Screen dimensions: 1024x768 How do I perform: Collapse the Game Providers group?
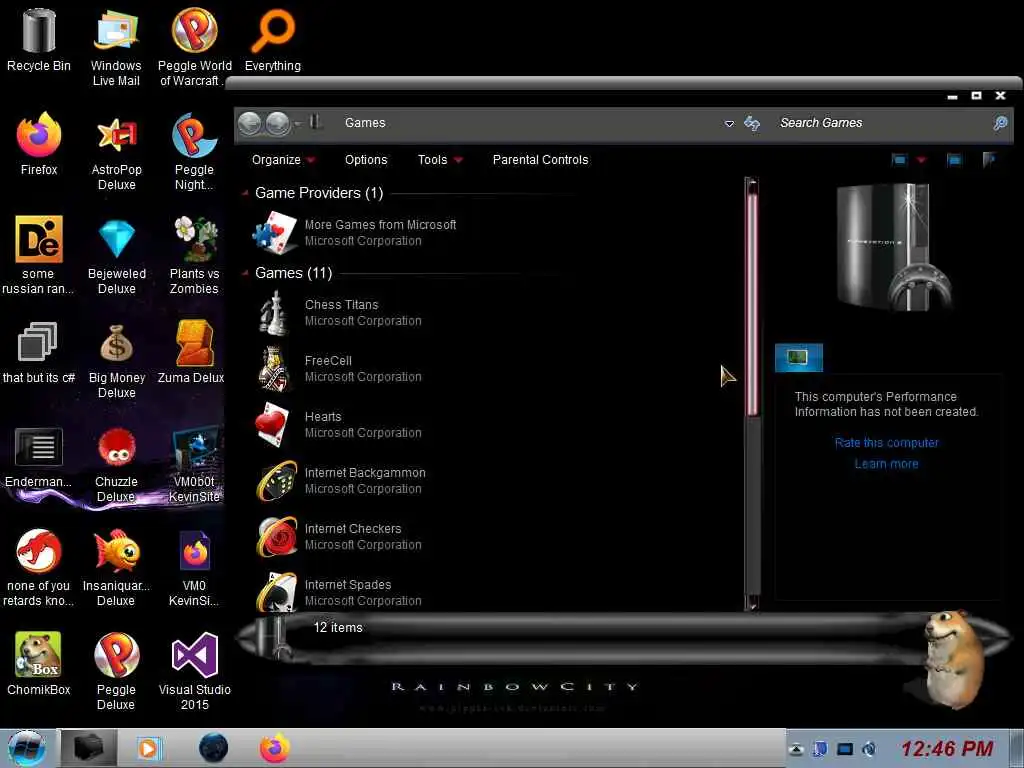tap(246, 193)
